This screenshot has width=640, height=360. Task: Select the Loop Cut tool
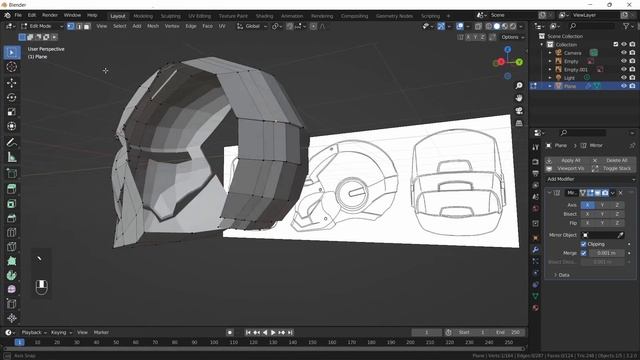11,233
